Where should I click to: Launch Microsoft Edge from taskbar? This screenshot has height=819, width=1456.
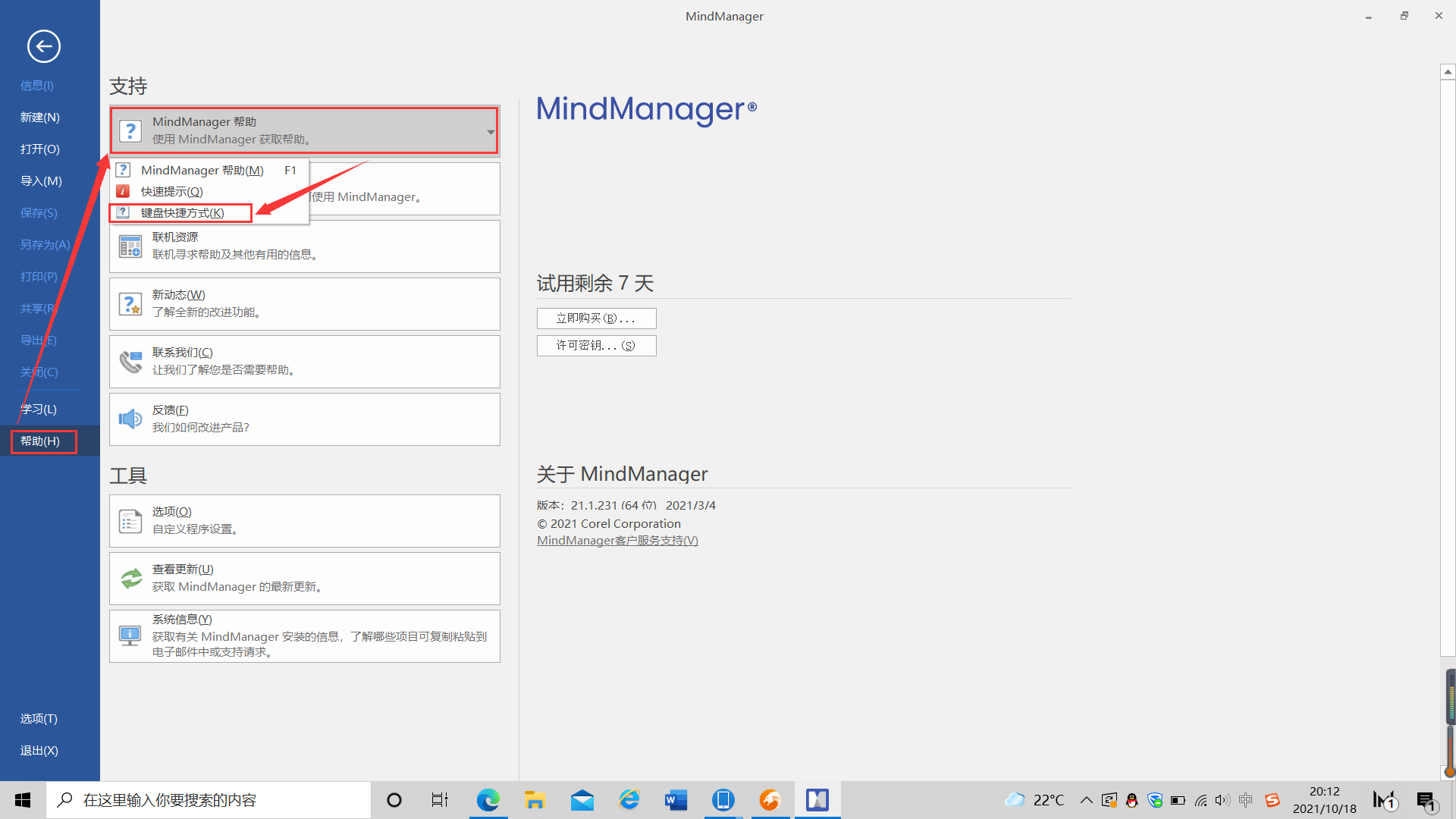488,800
